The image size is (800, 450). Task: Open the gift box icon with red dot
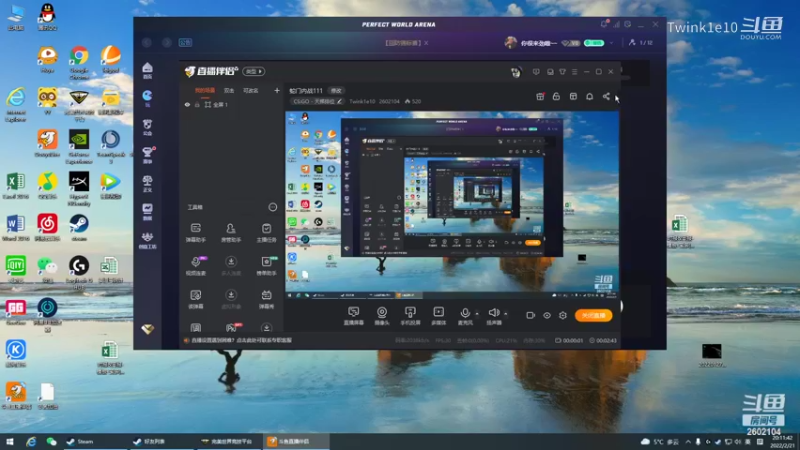click(540, 96)
